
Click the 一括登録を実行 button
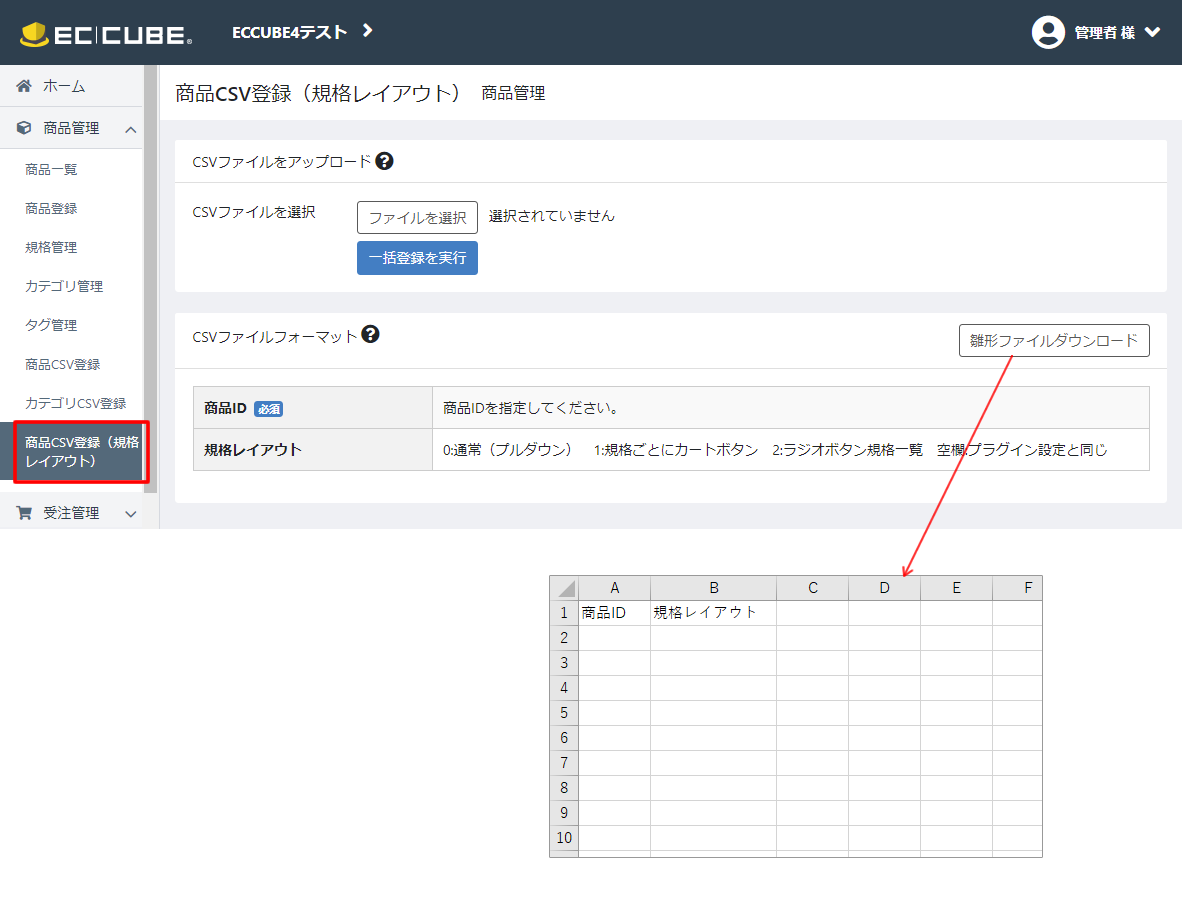coord(417,258)
